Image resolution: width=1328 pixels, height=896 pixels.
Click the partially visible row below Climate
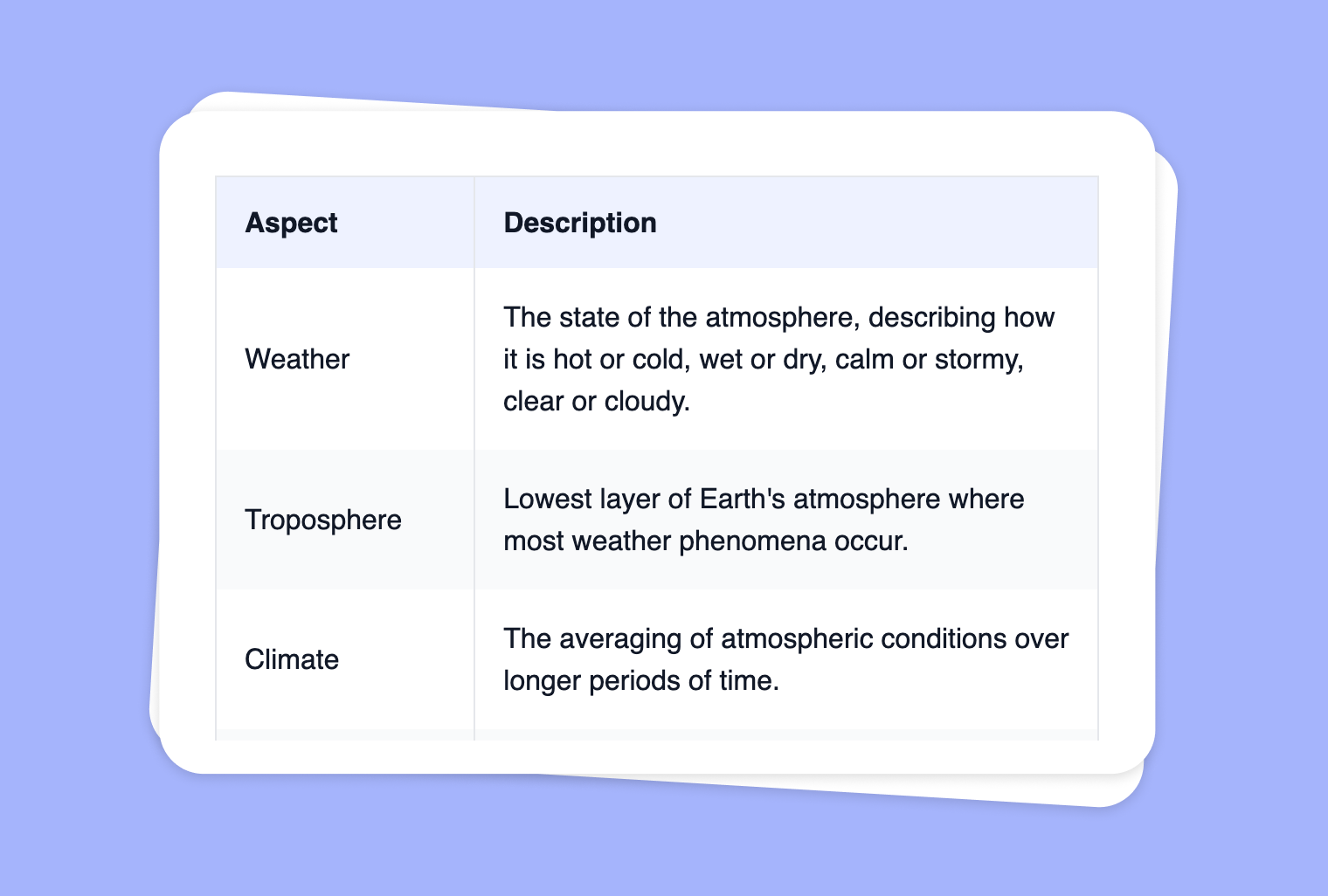[x=657, y=734]
